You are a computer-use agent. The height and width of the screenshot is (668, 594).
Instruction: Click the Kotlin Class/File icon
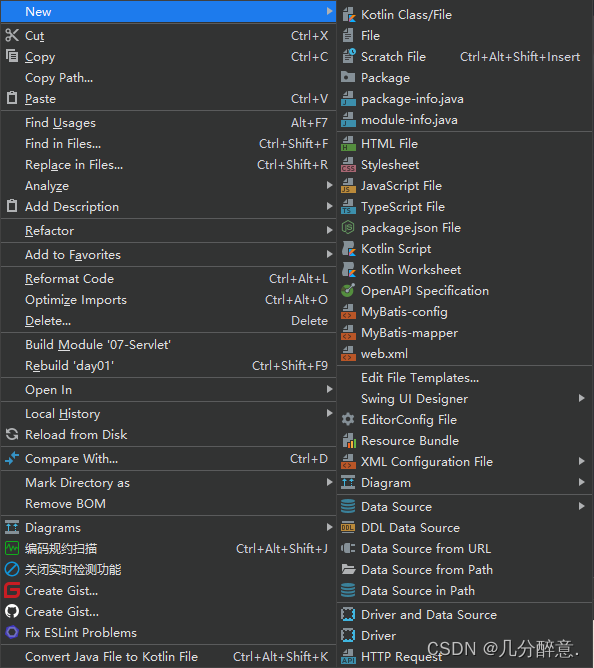click(348, 14)
